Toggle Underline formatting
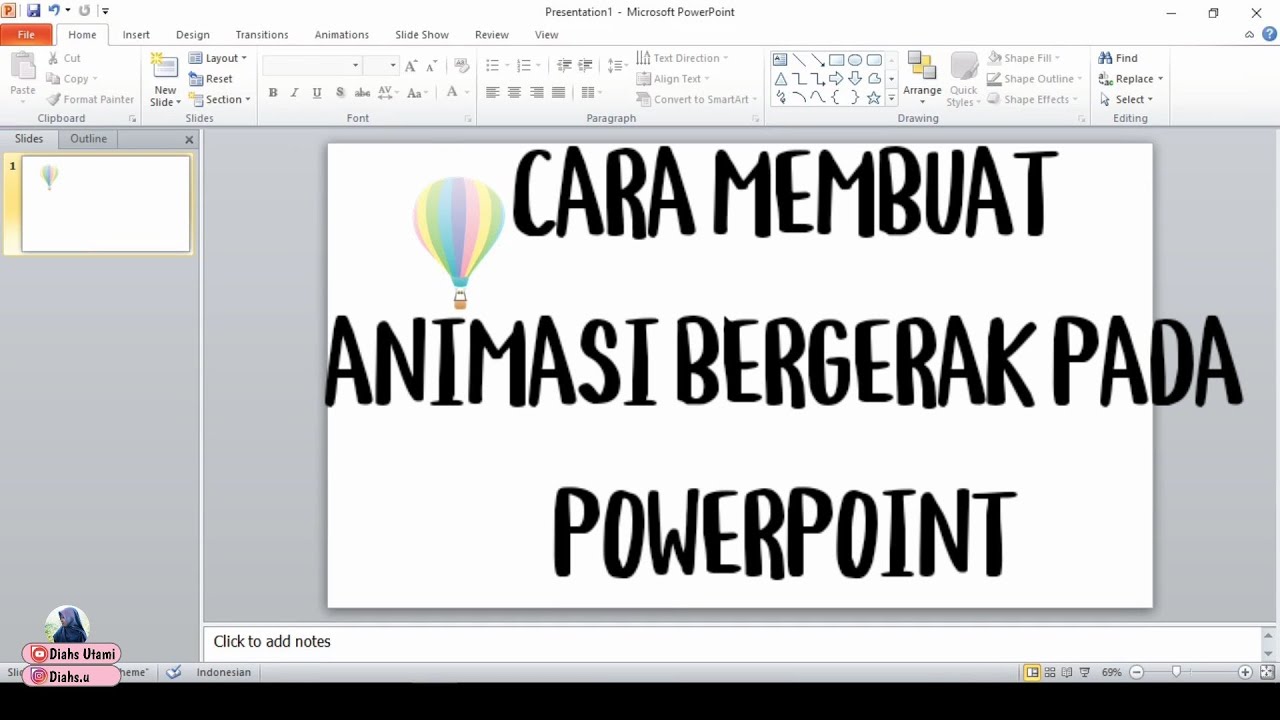Viewport: 1280px width, 720px height. [317, 93]
